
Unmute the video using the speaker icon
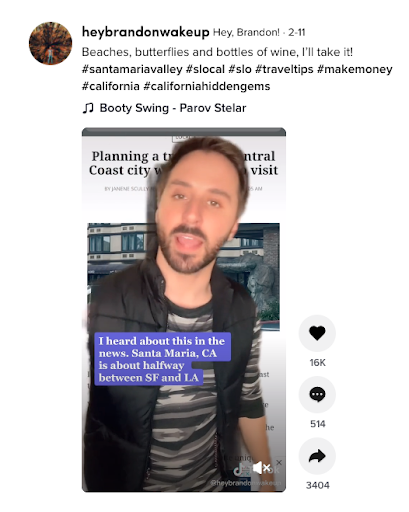click(x=261, y=468)
